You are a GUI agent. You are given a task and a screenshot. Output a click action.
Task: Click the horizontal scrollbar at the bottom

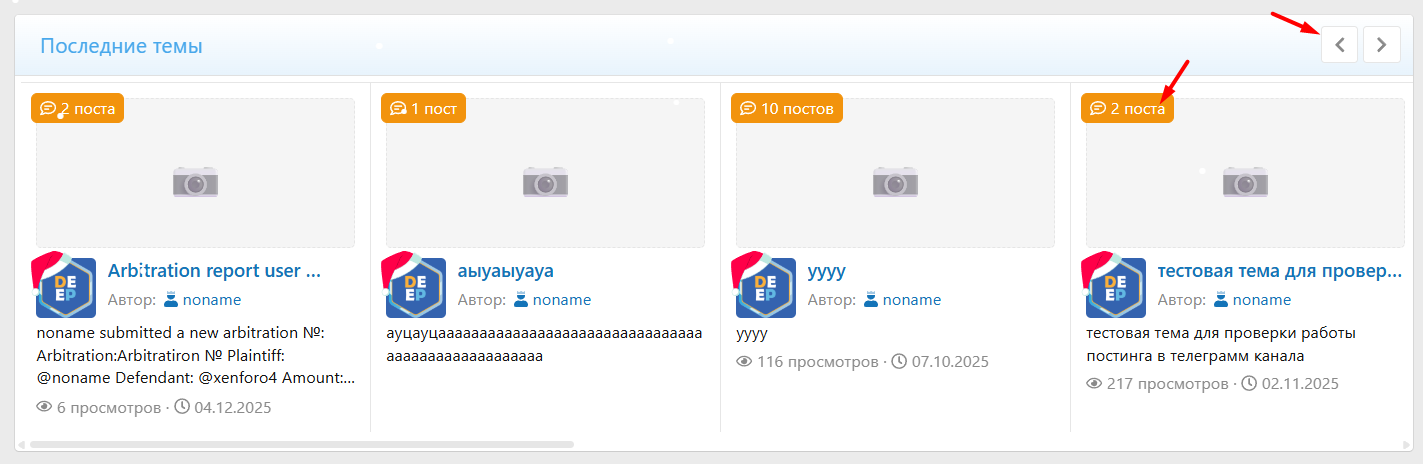point(300,444)
